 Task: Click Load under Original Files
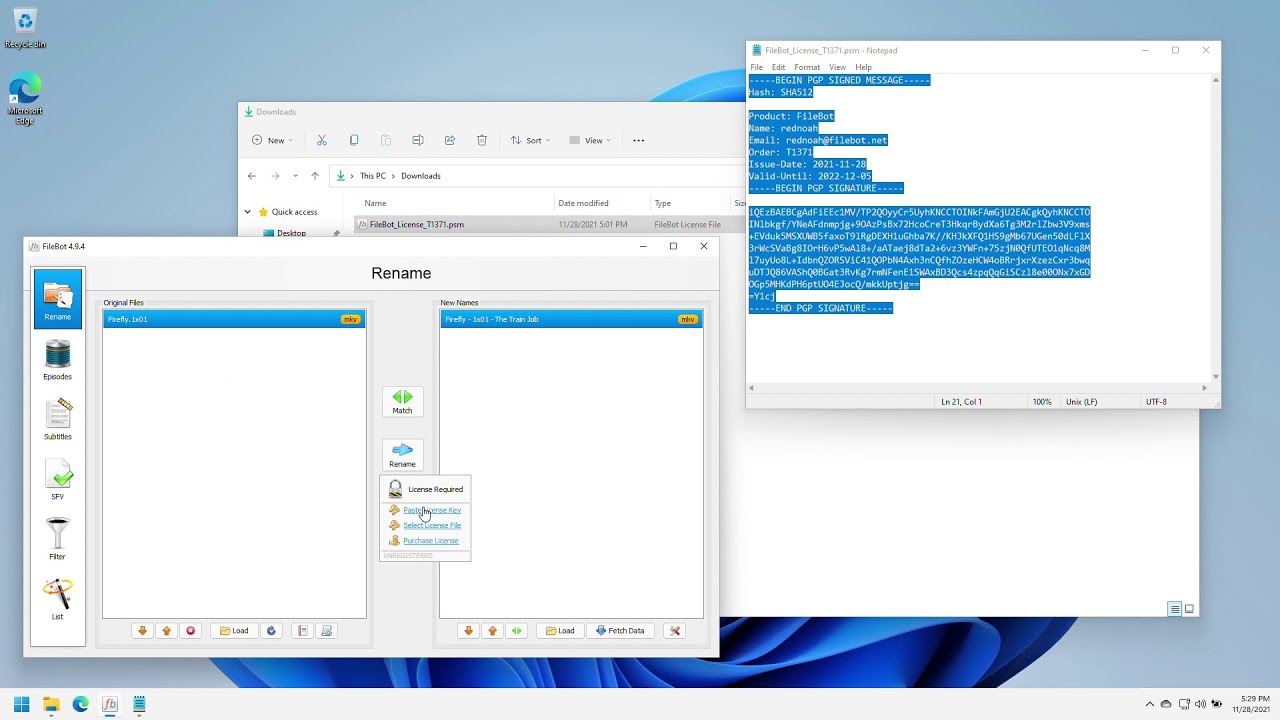point(234,631)
